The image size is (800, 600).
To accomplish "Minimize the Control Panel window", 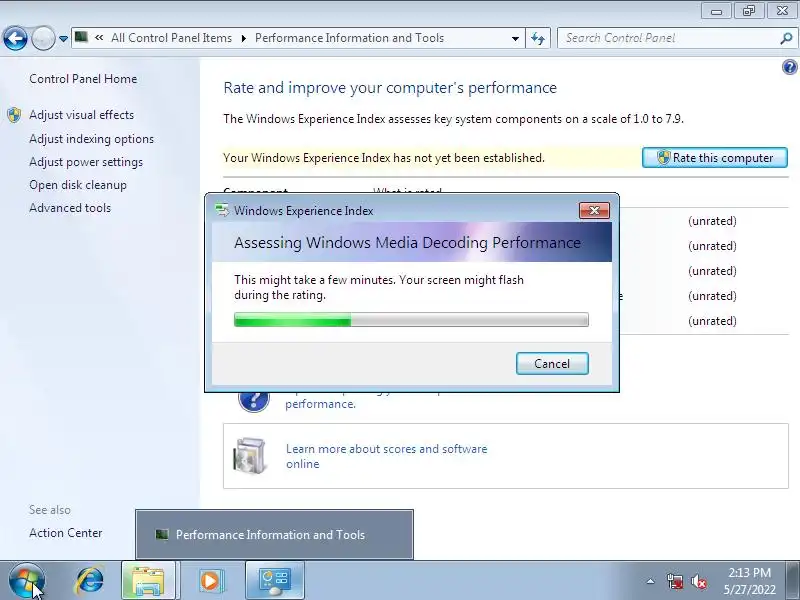I will 716,11.
